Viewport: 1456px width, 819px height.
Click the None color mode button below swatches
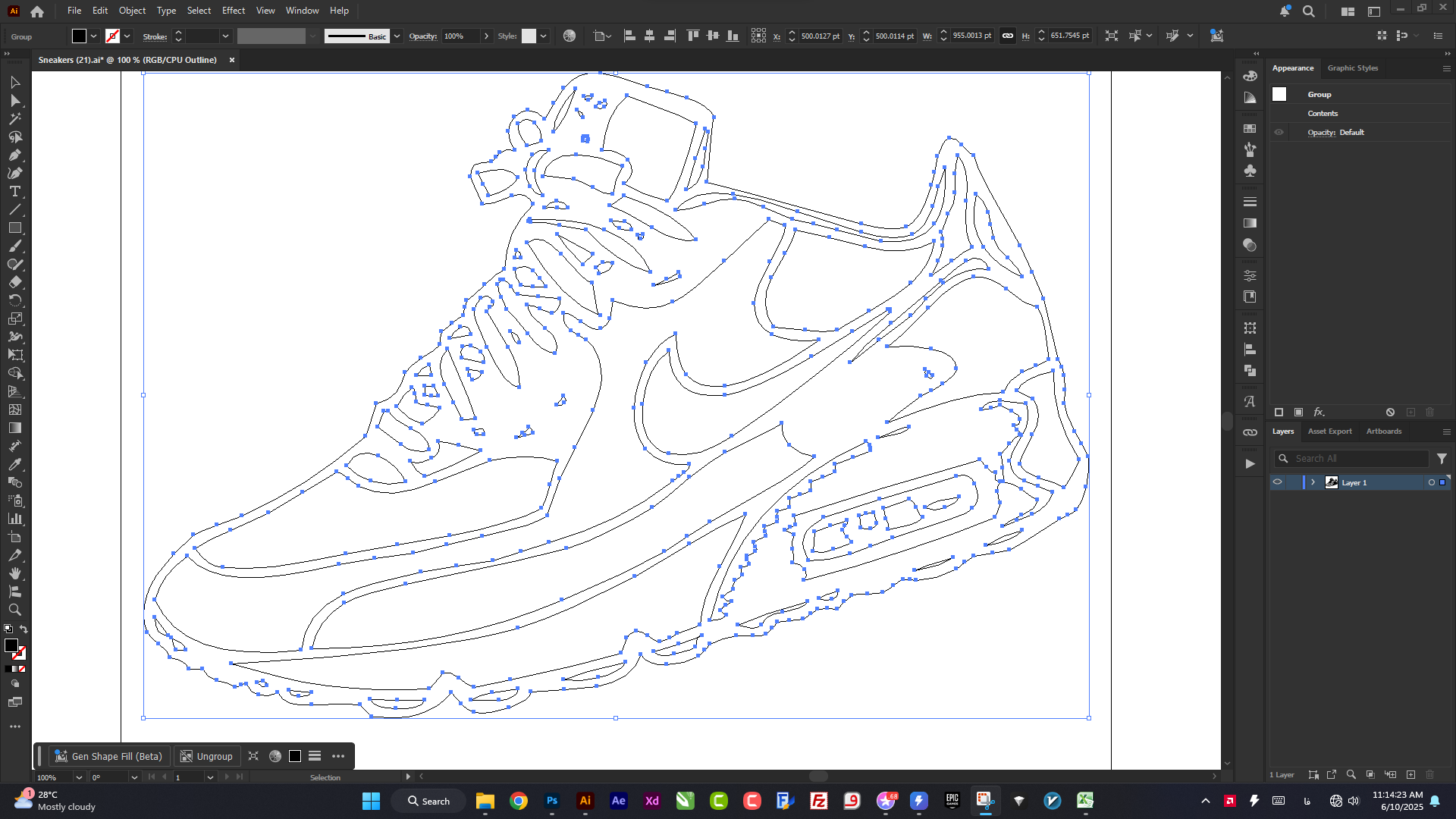(23, 669)
